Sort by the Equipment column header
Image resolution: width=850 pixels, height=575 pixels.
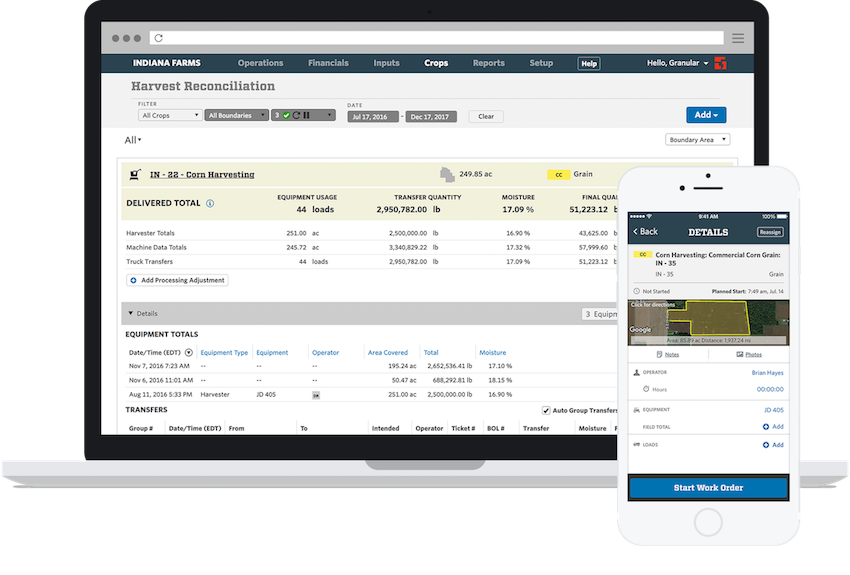[x=272, y=353]
